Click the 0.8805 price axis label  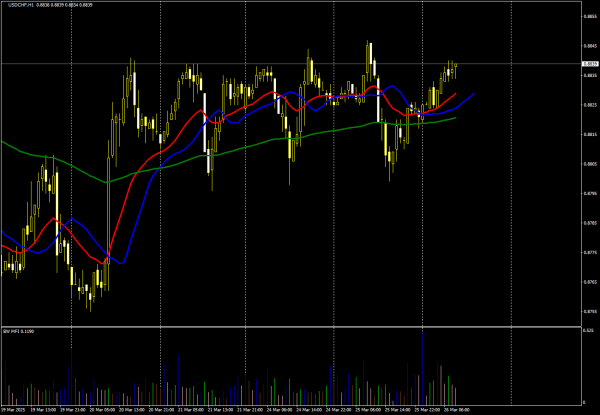click(590, 164)
